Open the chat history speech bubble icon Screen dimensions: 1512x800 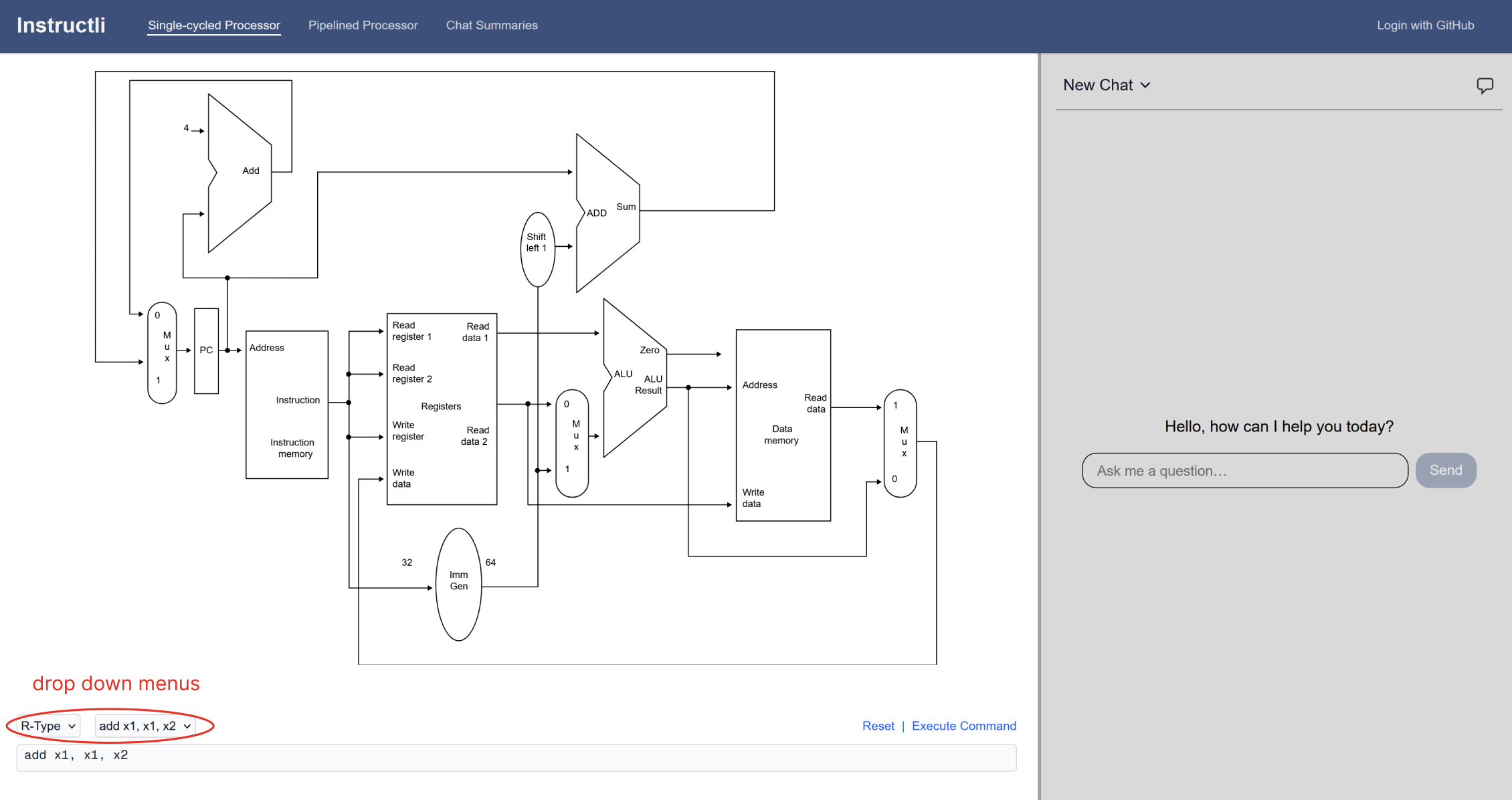[1485, 86]
